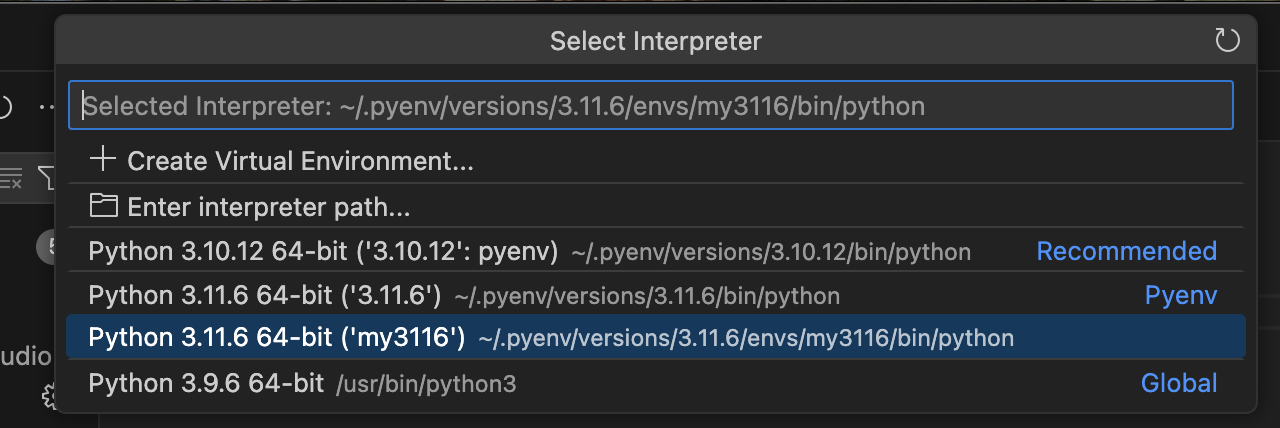Click the filter funnel icon behind the dialog
This screenshot has width=1280, height=428.
[47, 178]
